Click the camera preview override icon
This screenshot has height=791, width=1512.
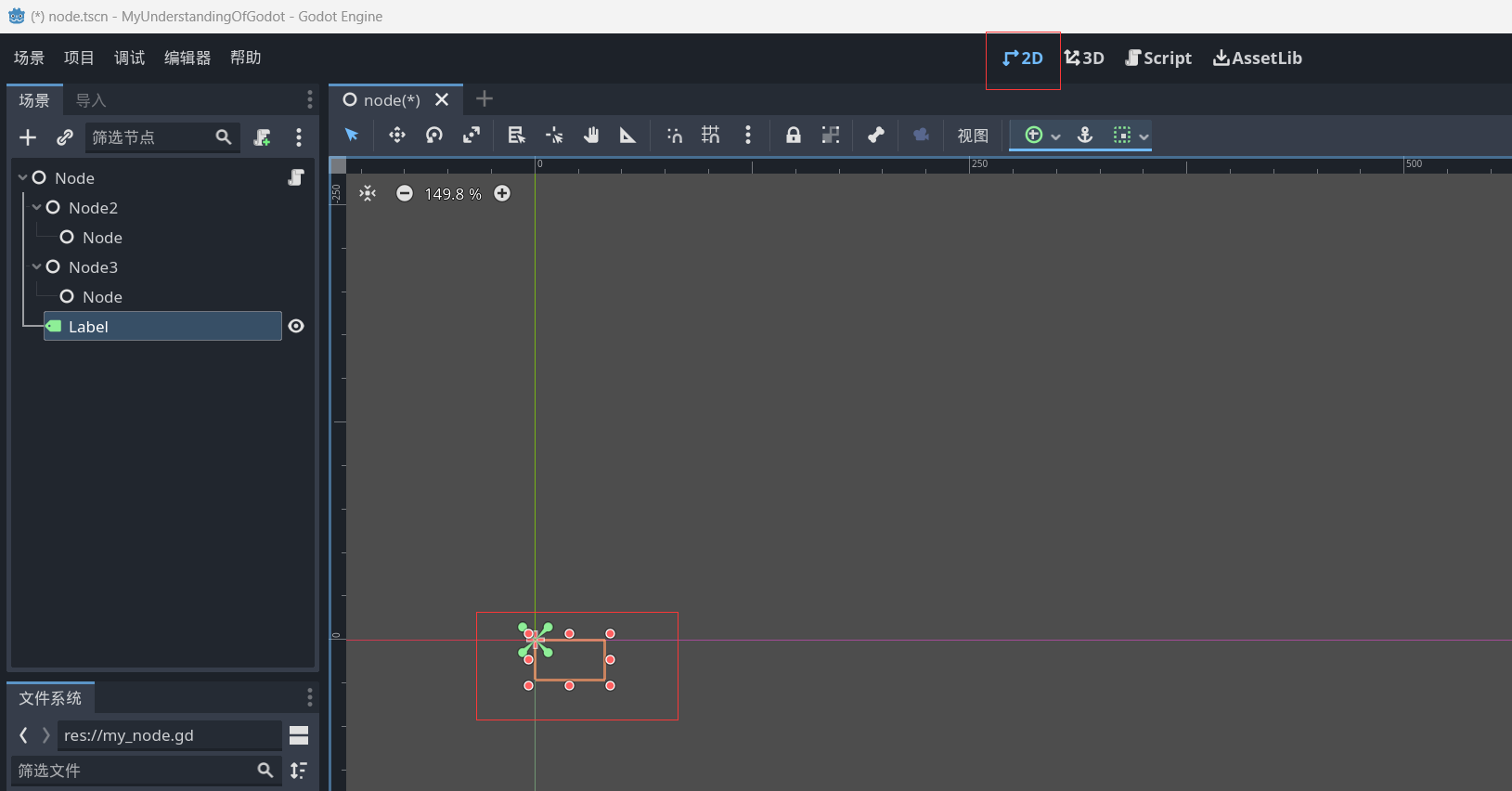click(x=922, y=136)
